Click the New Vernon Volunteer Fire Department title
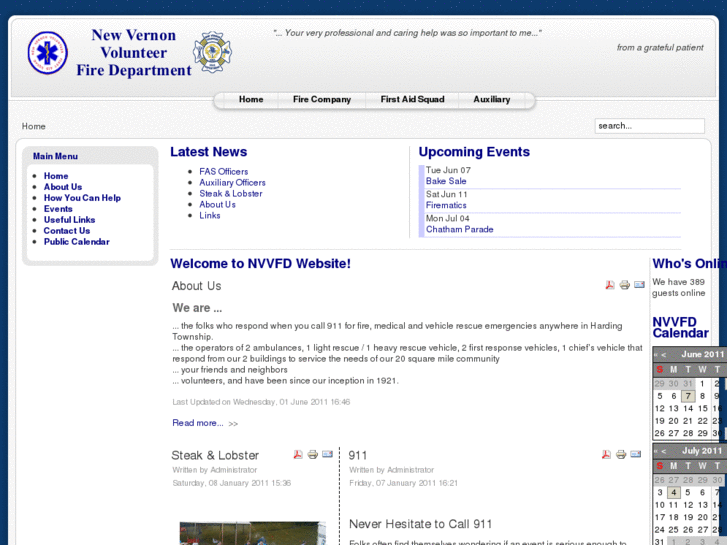Screen dimensions: 727x545 click(x=134, y=52)
